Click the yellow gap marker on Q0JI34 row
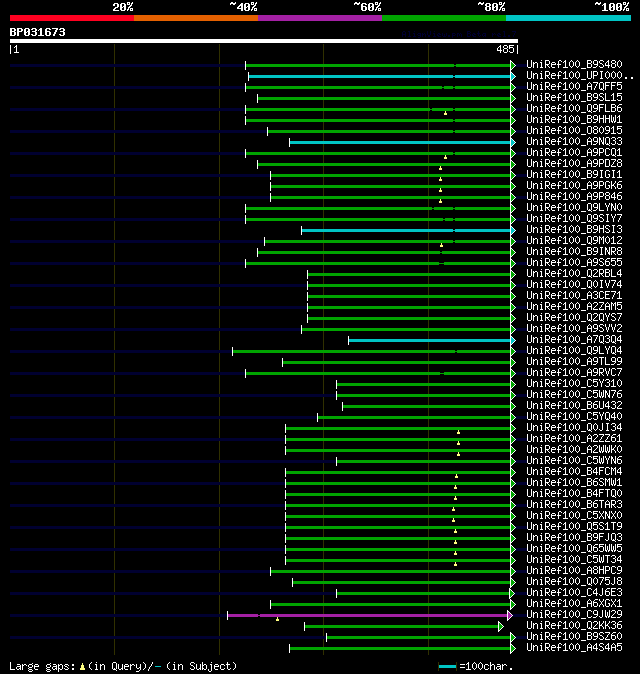Viewport: 640px width, 674px height. (x=459, y=432)
